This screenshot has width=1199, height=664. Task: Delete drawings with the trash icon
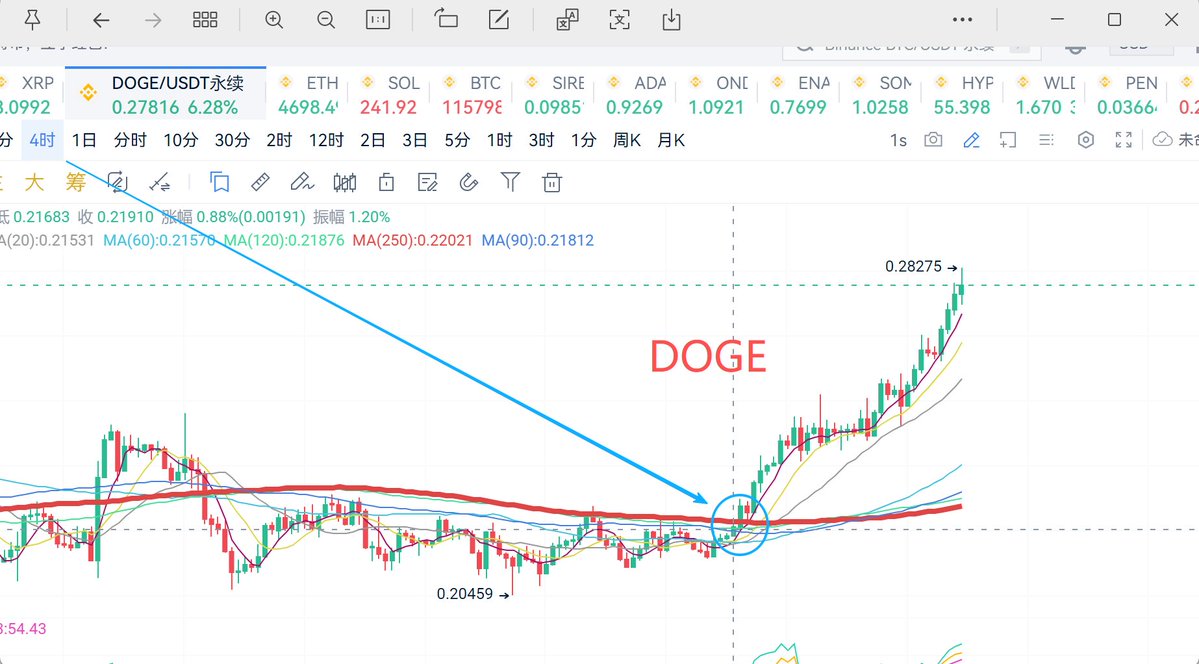point(551,182)
